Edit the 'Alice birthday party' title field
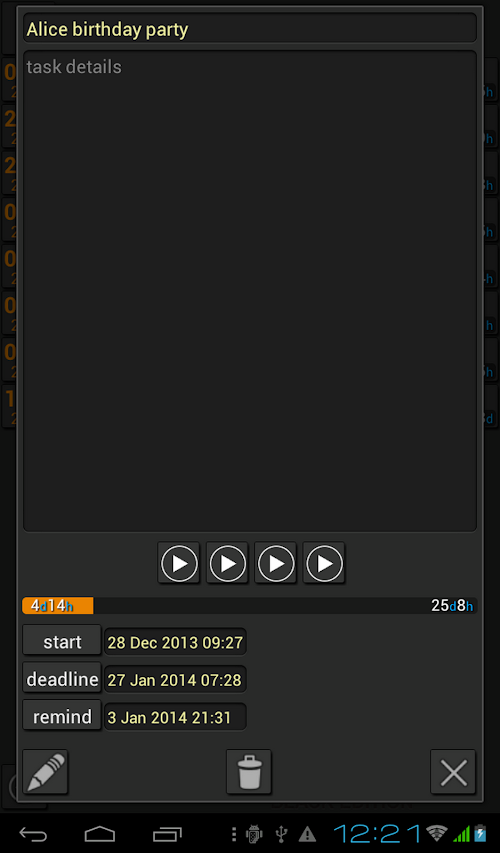Viewport: 500px width, 853px height. (x=250, y=29)
